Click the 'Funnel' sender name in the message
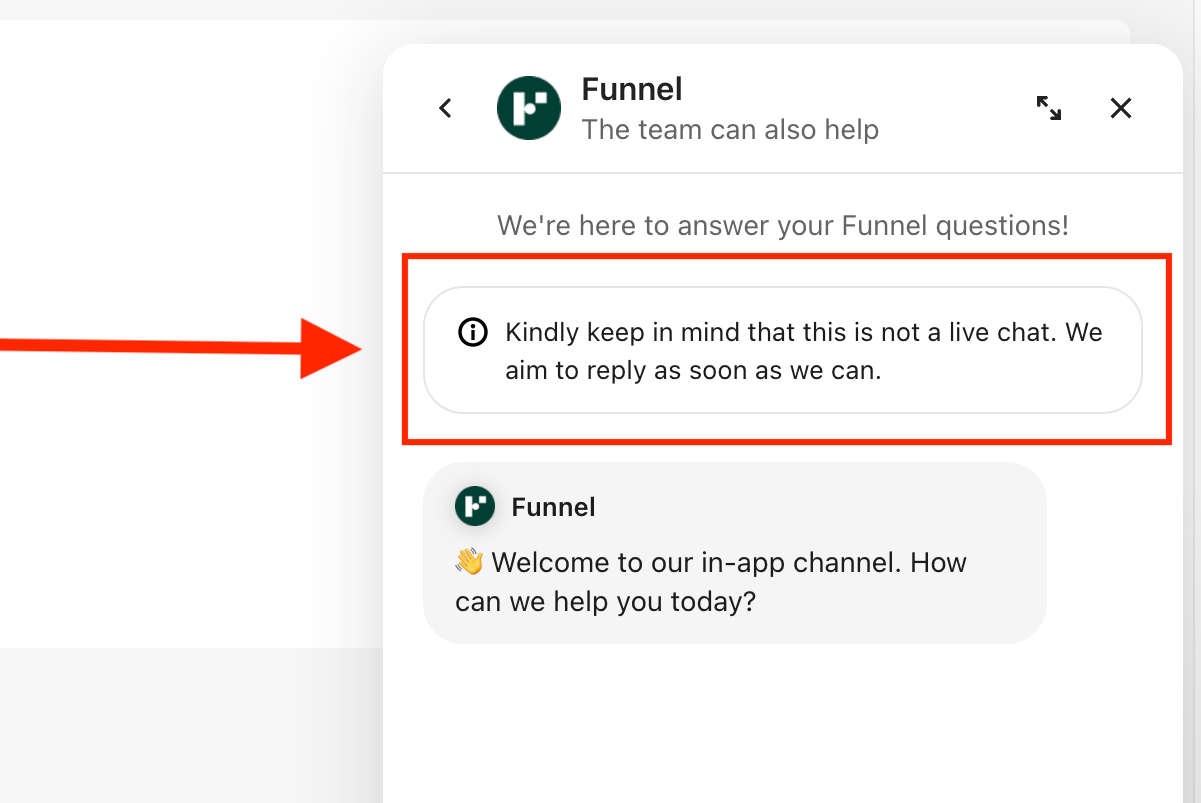Viewport: 1201px width, 803px height. click(553, 506)
